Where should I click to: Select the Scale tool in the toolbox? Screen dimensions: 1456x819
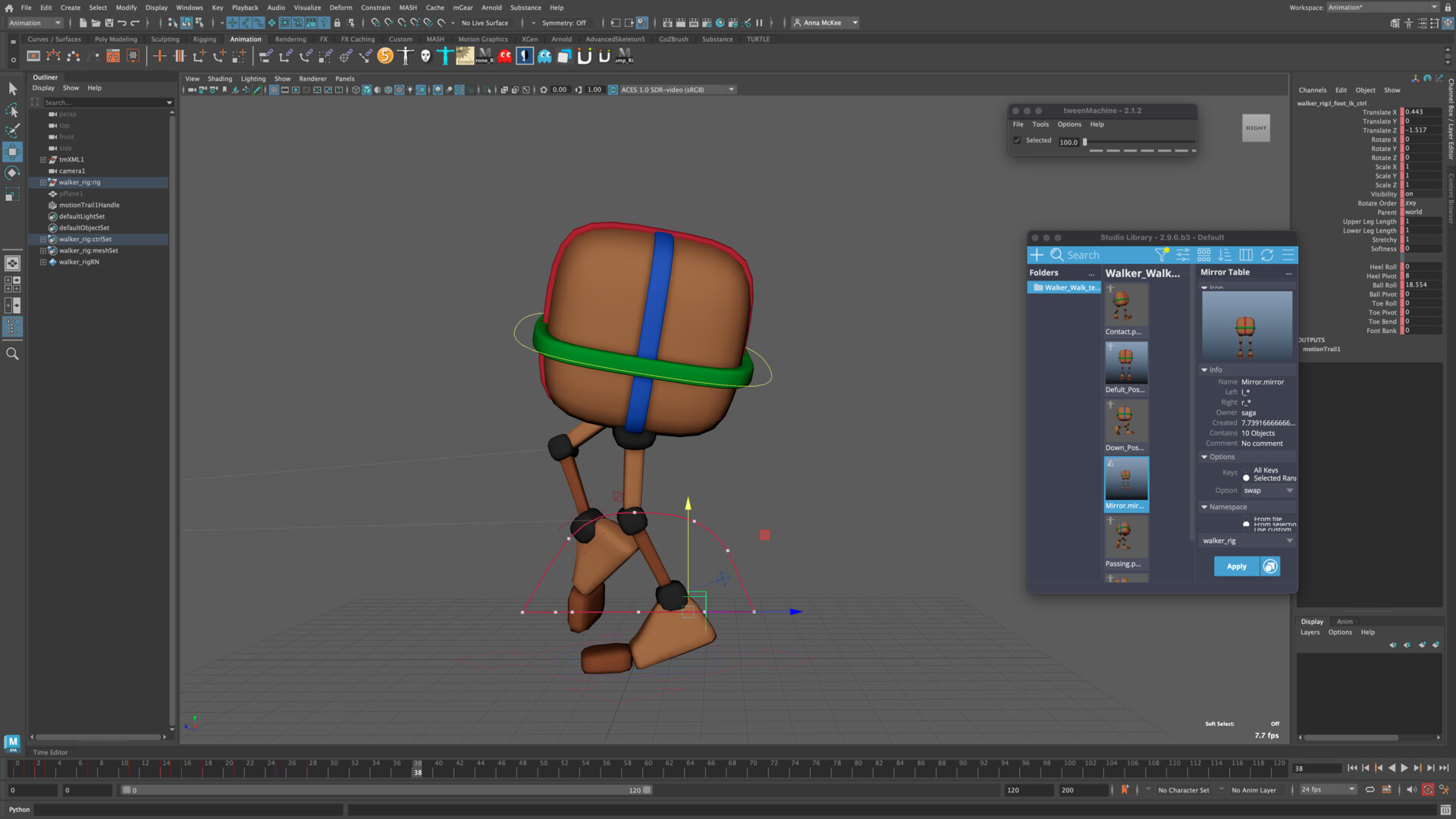pos(12,194)
